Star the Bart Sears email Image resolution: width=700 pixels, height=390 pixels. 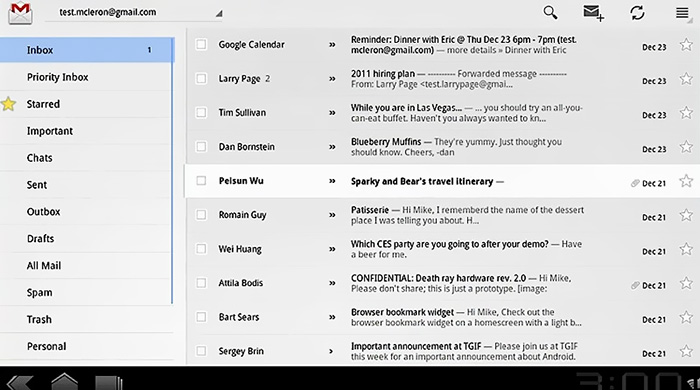(686, 317)
